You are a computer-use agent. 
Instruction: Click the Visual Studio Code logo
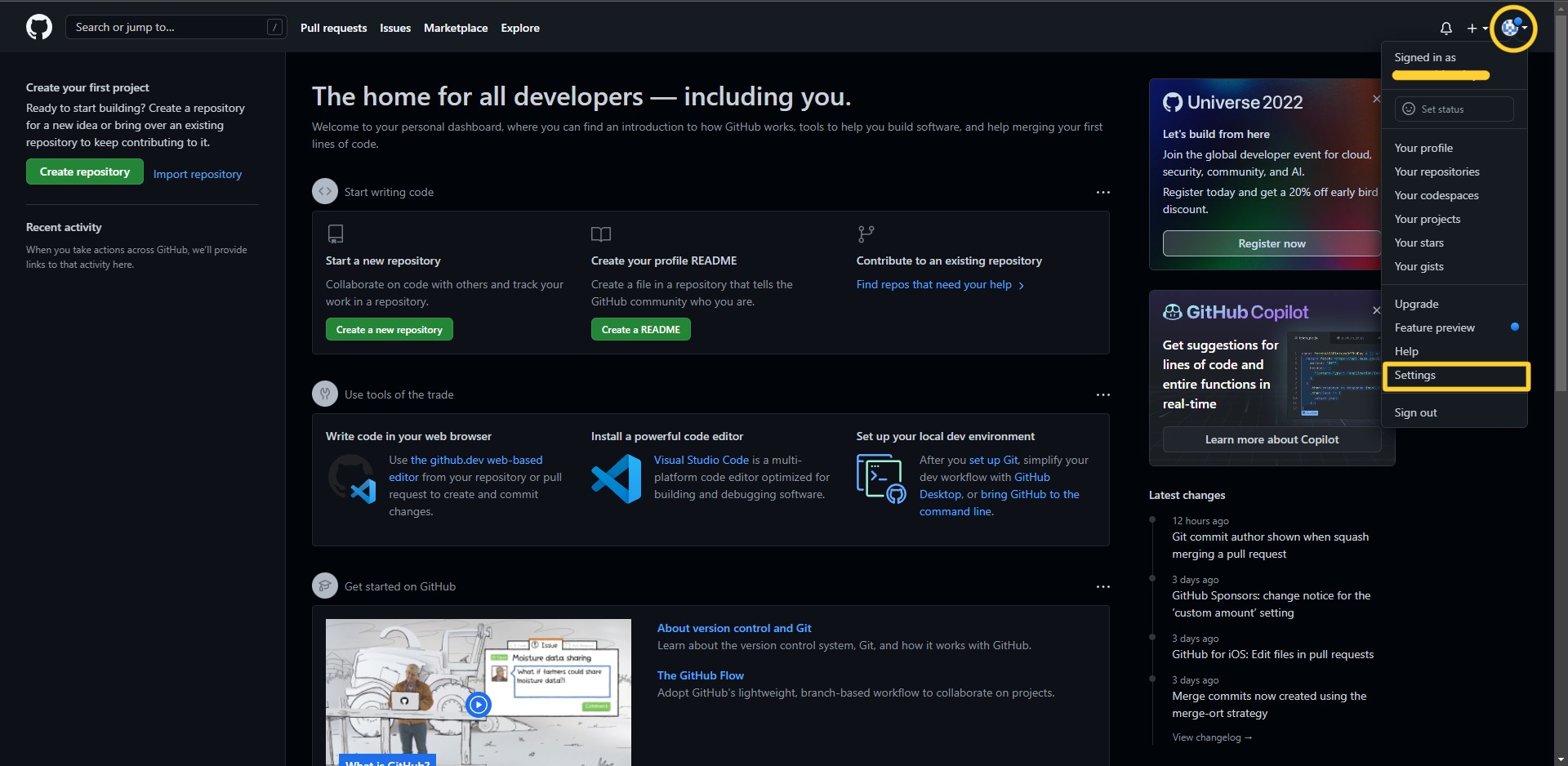pos(617,479)
